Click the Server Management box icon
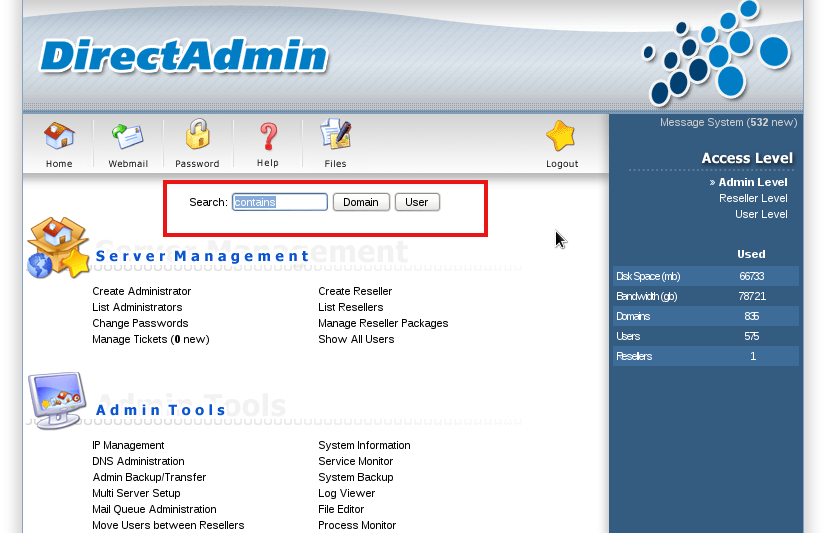 pyautogui.click(x=58, y=247)
